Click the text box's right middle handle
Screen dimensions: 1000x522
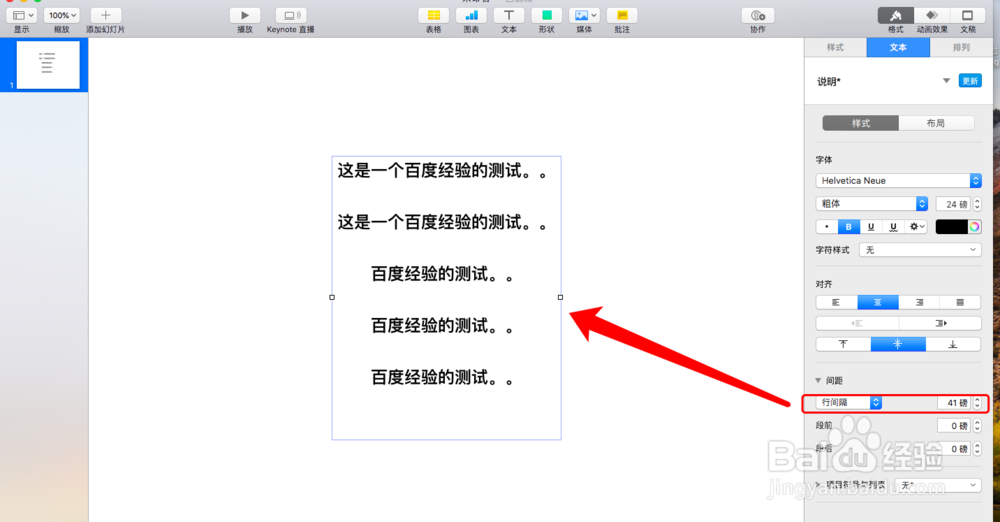pyautogui.click(x=561, y=297)
